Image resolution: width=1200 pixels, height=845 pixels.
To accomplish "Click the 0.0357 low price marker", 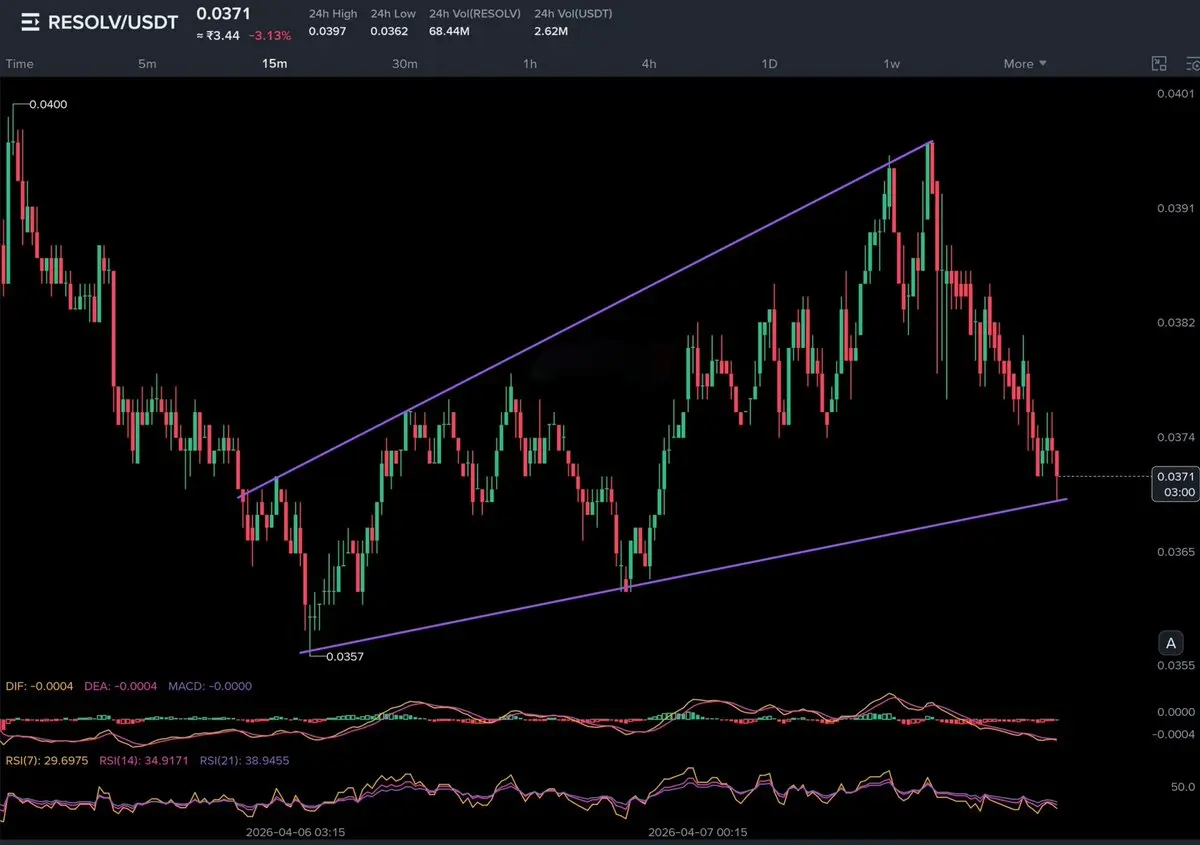I will [345, 657].
